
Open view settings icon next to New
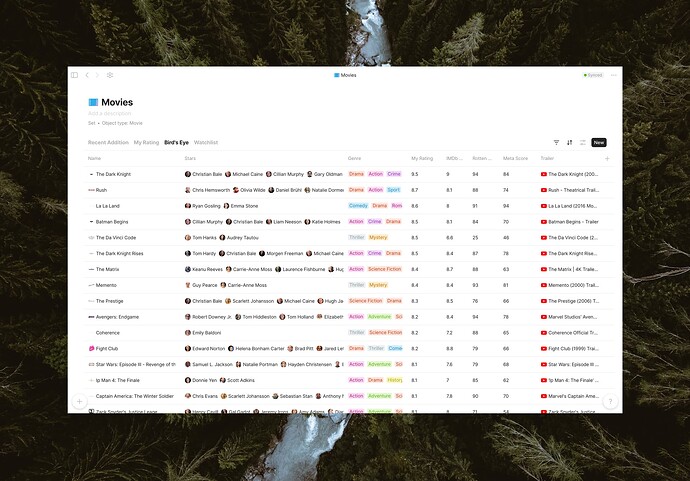pyautogui.click(x=583, y=143)
